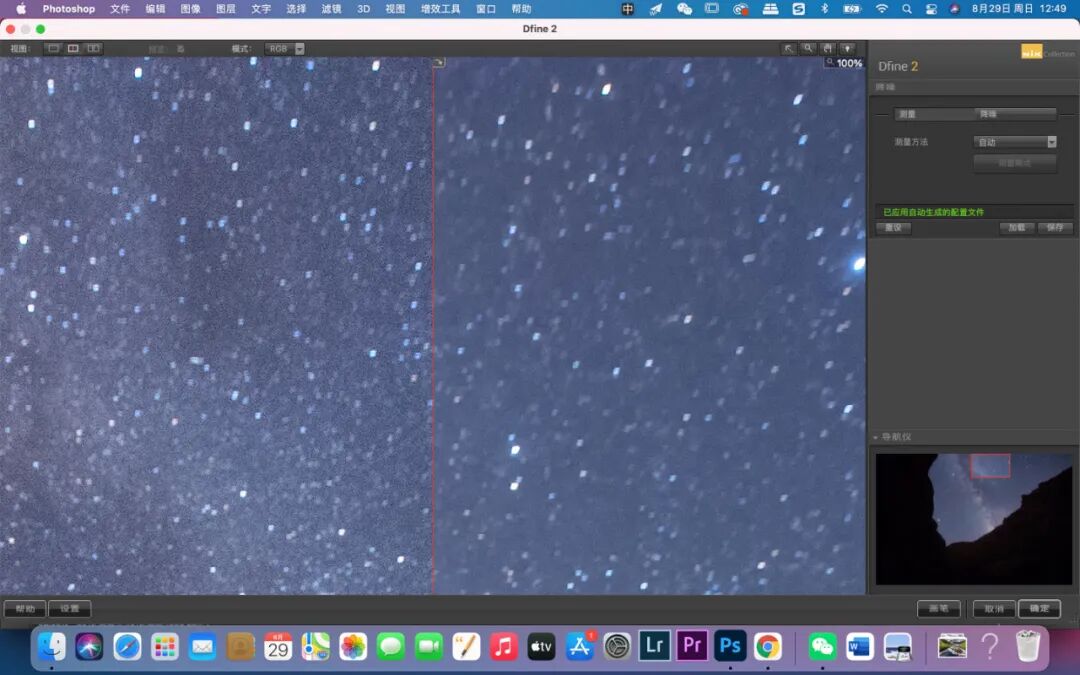Screen dimensions: 1080x675
Task: Select the arrow selection tool in Dfine toolbar
Action: 789,48
